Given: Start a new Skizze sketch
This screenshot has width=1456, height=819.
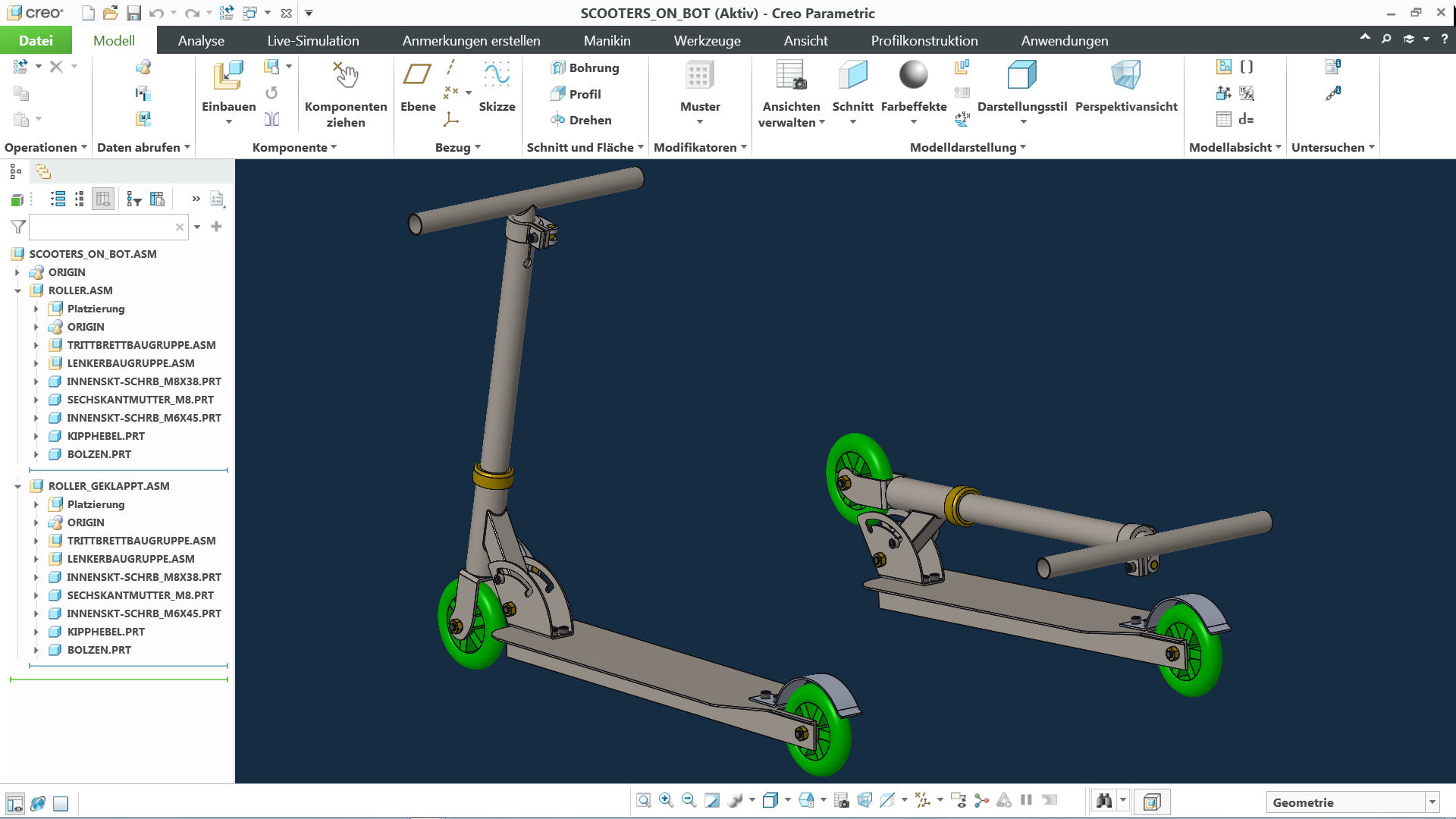Looking at the screenshot, I should (x=497, y=76).
